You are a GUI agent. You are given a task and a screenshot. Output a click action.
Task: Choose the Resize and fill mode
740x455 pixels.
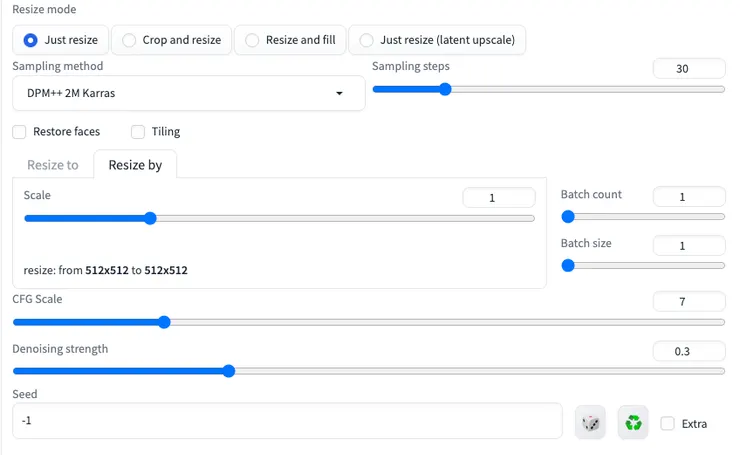[x=252, y=40]
